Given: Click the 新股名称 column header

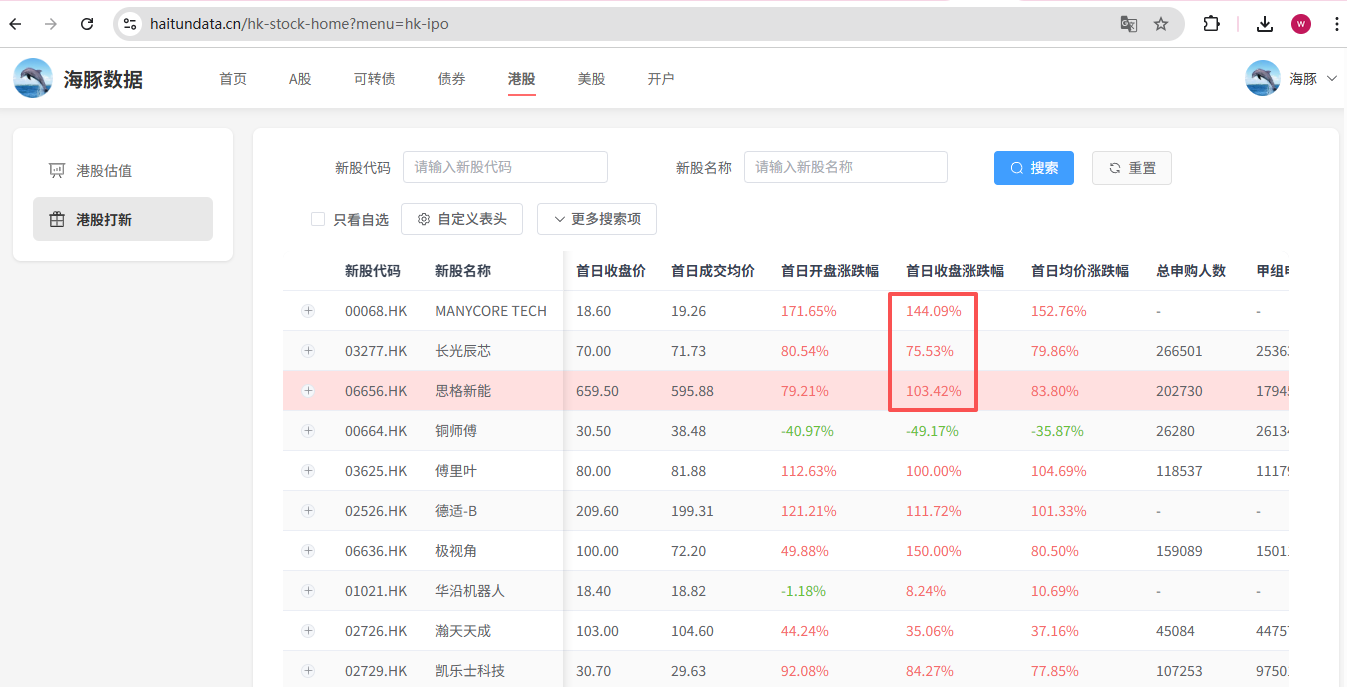Looking at the screenshot, I should (x=463, y=271).
